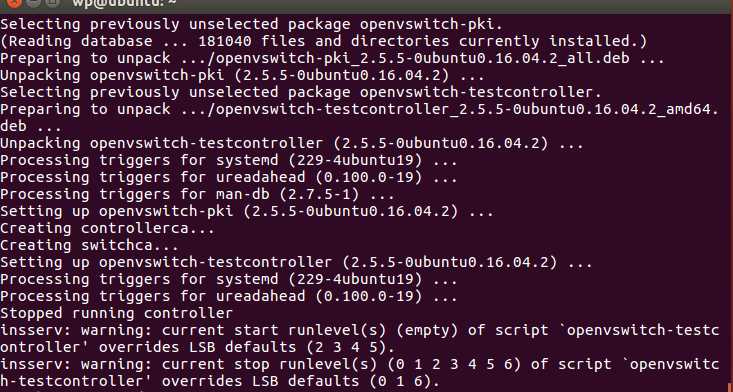The image size is (733, 392).
Task: Click the 'Unpacking openvswitch-pki' output line
Action: 243,75
